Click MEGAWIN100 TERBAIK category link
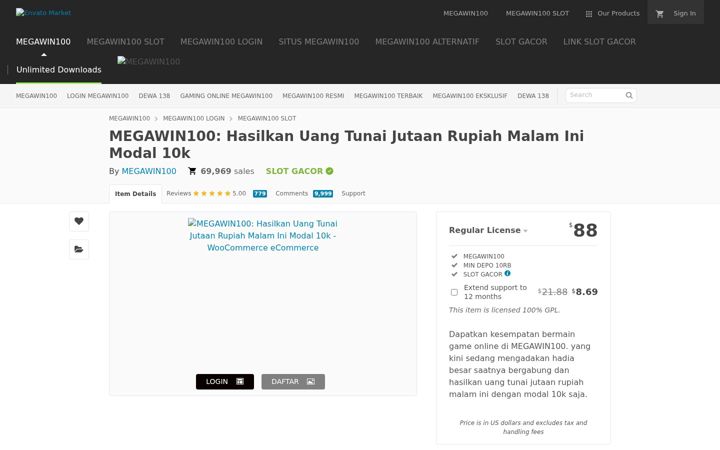The height and width of the screenshot is (450, 720). (388, 96)
